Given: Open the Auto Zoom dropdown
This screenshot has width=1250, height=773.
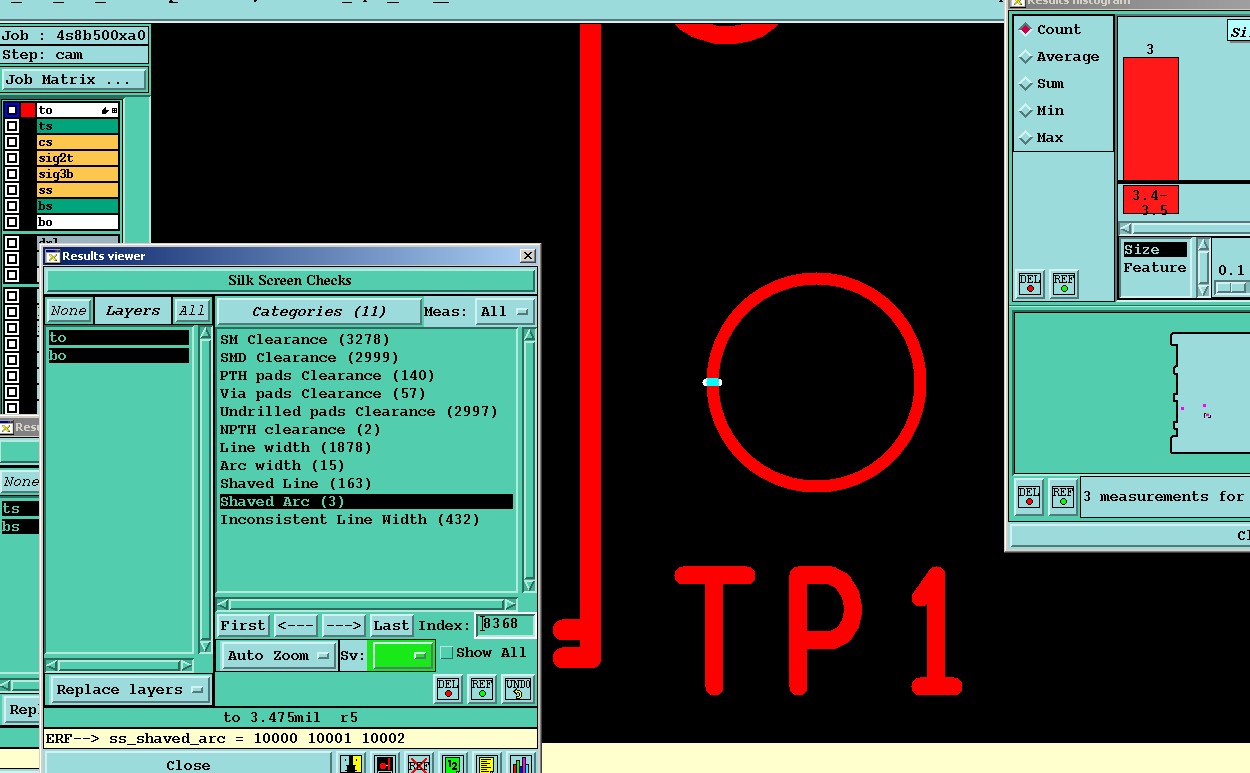Looking at the screenshot, I should click(278, 656).
